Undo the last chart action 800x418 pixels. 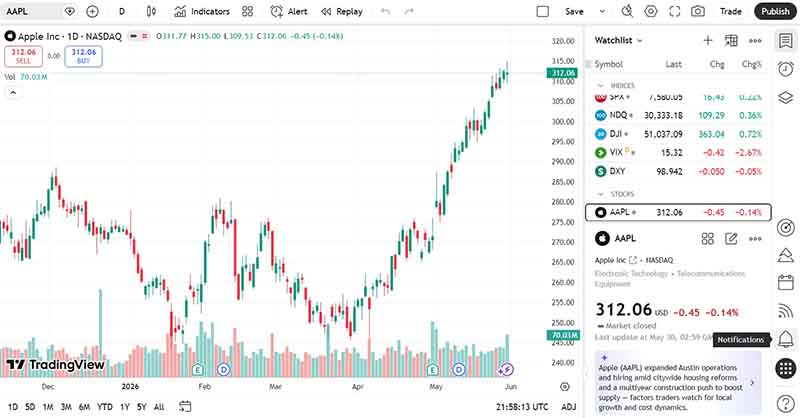click(385, 11)
